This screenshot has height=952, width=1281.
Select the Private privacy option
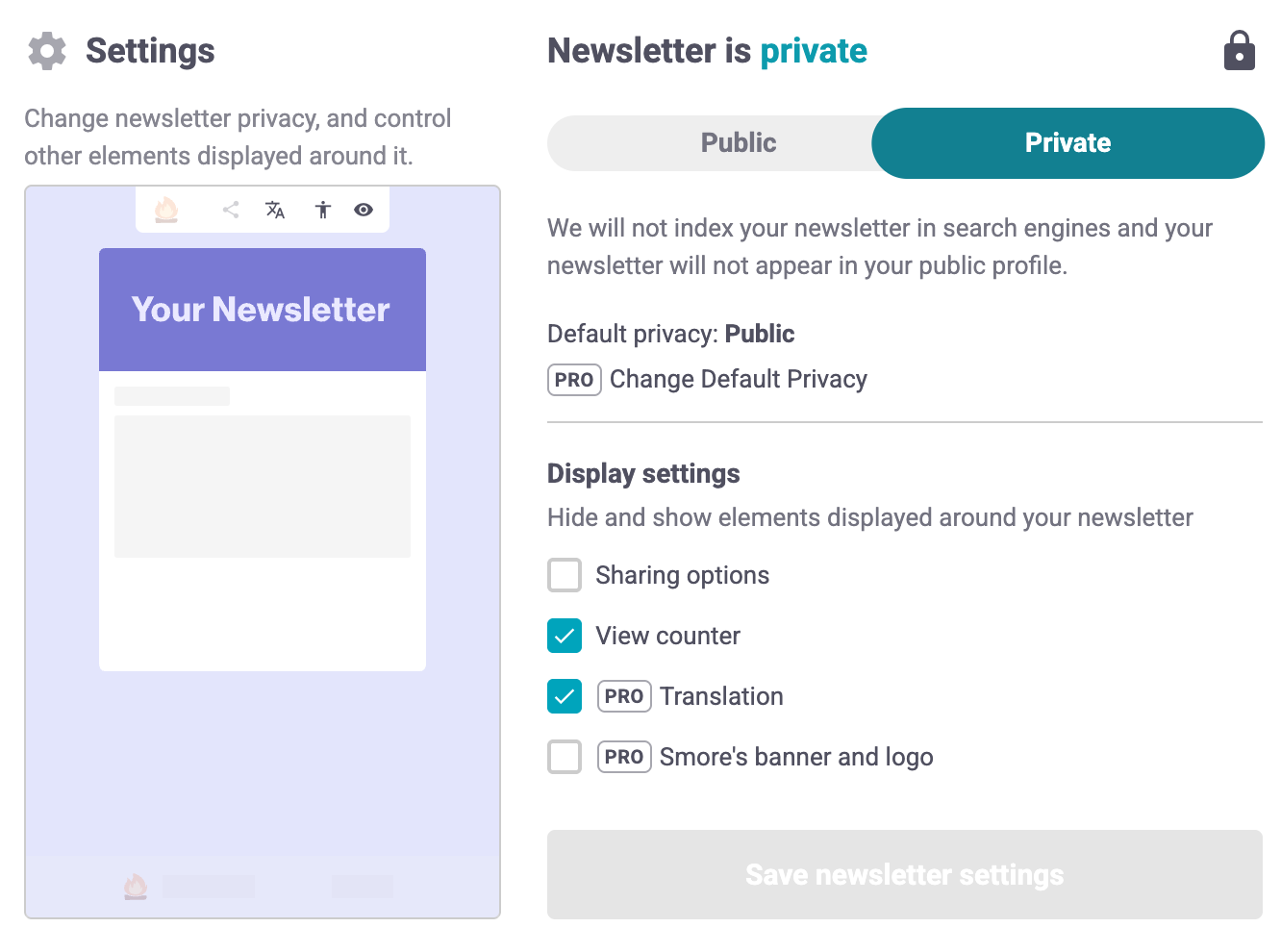tap(1067, 143)
